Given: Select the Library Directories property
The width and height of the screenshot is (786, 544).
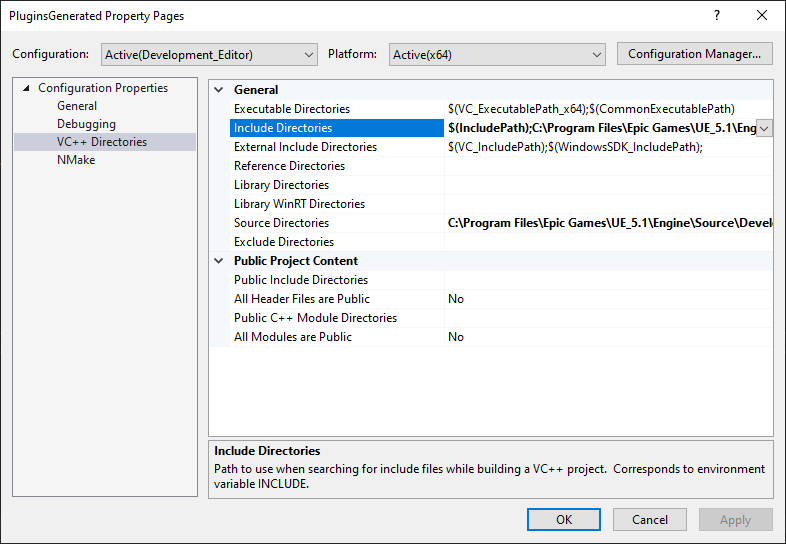Looking at the screenshot, I should 281,185.
